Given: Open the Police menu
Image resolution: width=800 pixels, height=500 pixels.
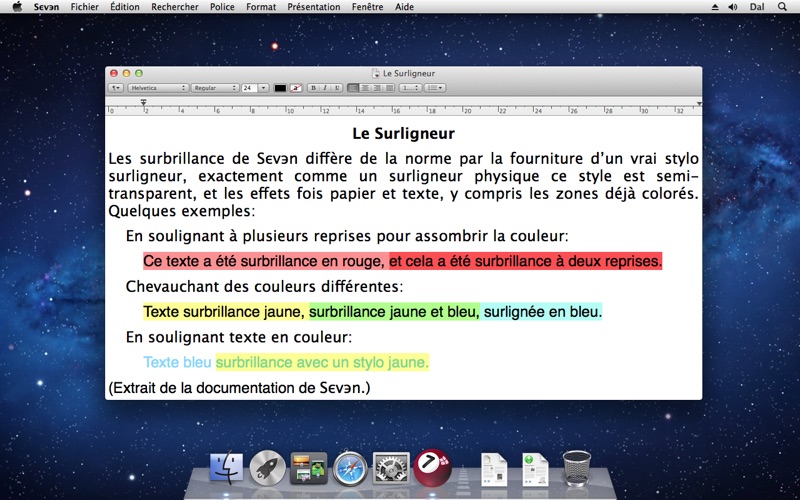Looking at the screenshot, I should 222,7.
